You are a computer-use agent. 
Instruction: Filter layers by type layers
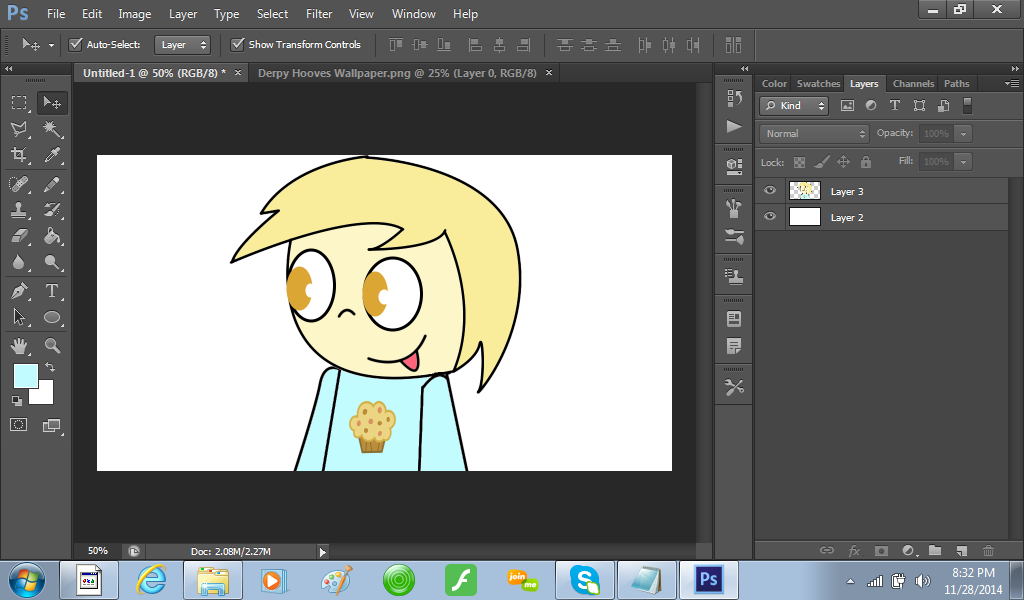coord(895,105)
